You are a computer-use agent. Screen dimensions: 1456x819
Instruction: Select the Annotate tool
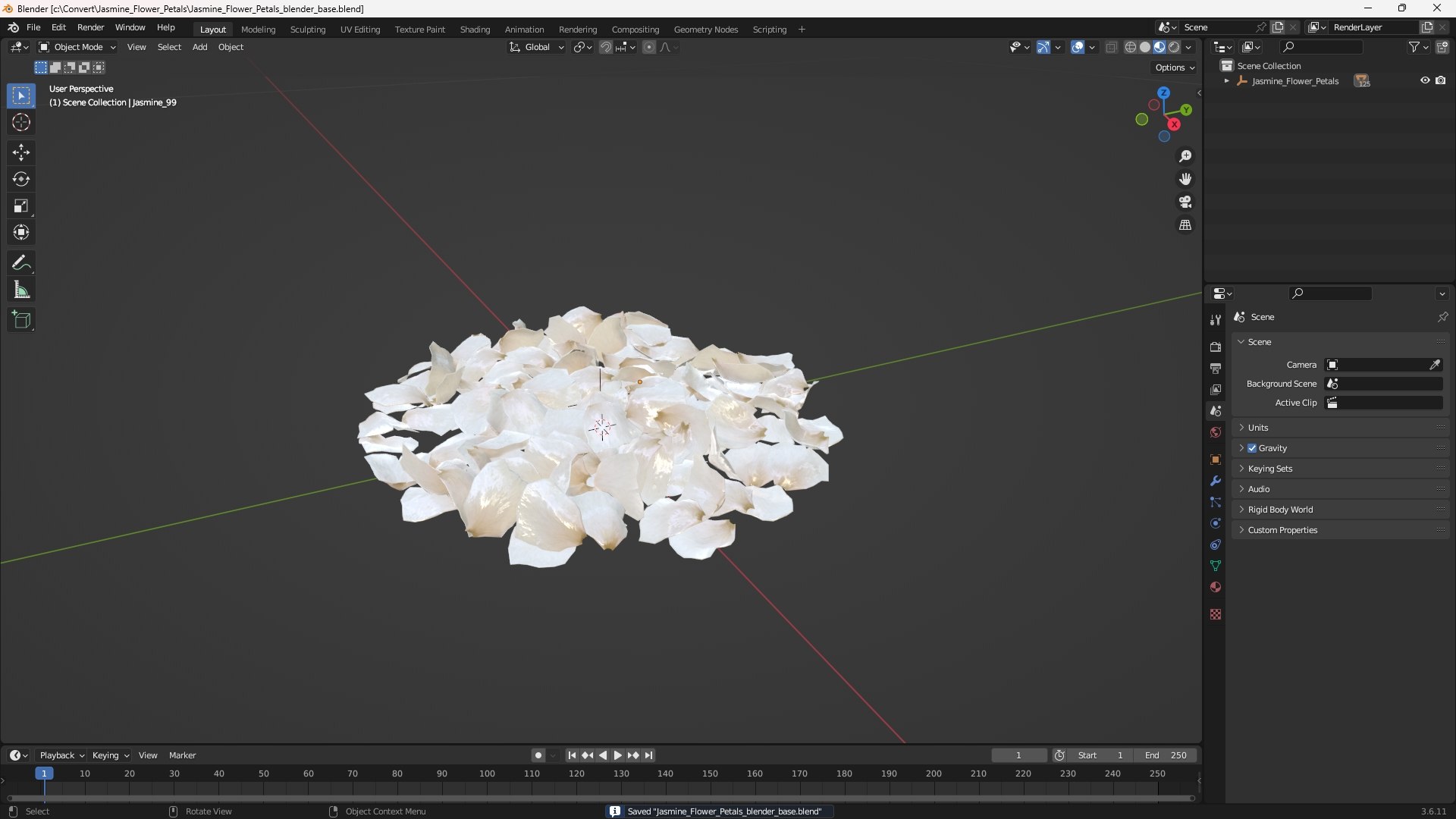click(x=21, y=263)
